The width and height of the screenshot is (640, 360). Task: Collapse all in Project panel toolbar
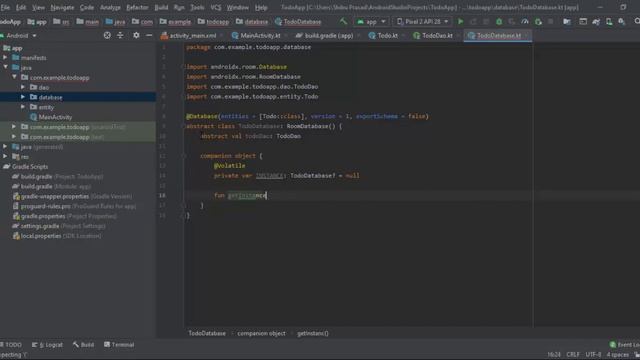tap(120, 36)
